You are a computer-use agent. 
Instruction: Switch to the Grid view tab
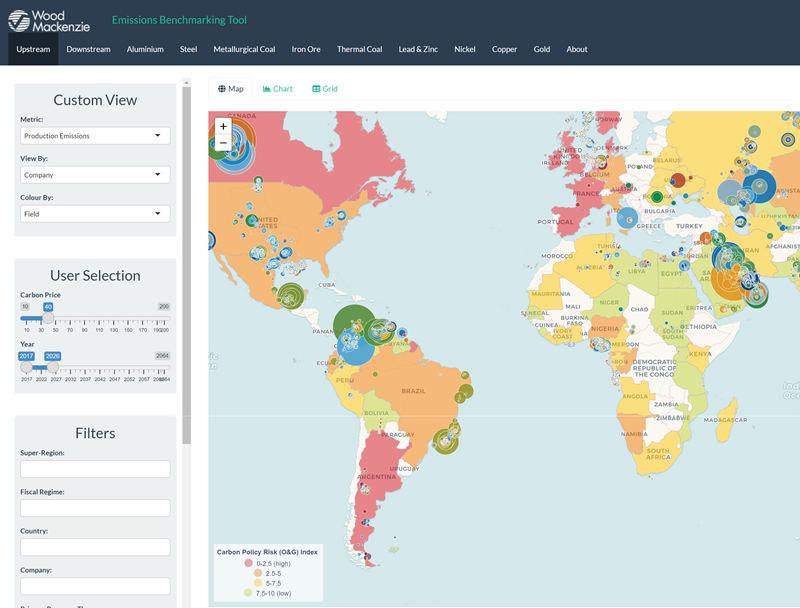pos(325,89)
